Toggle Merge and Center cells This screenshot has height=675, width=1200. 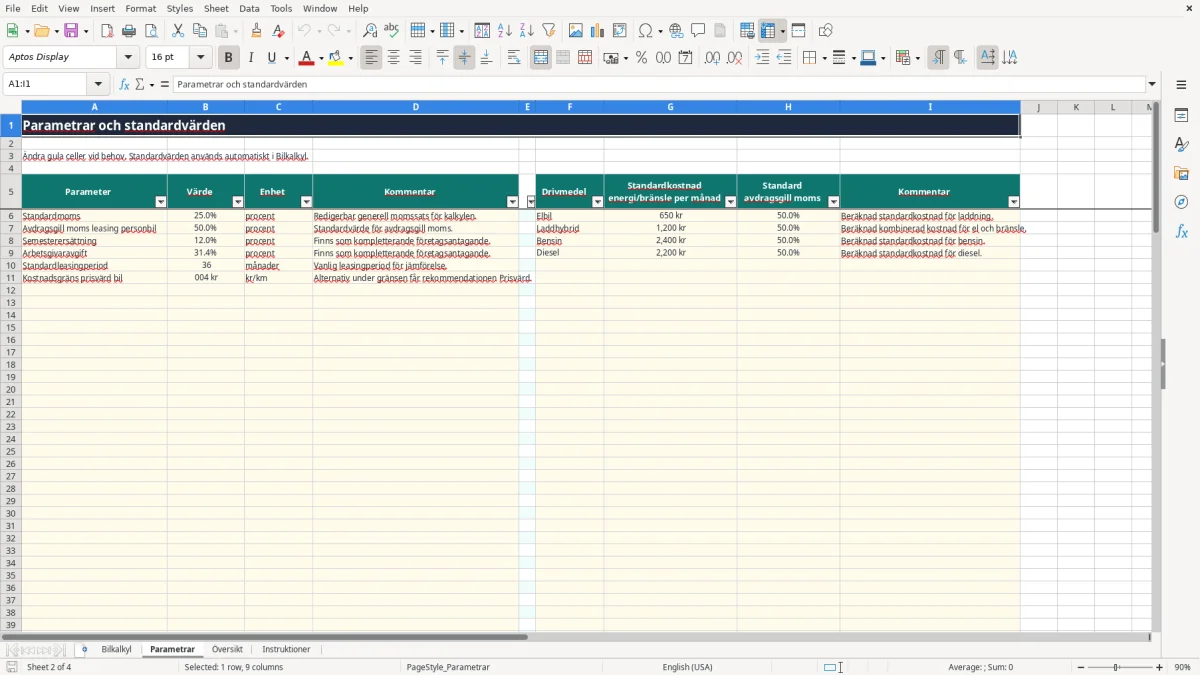point(541,58)
